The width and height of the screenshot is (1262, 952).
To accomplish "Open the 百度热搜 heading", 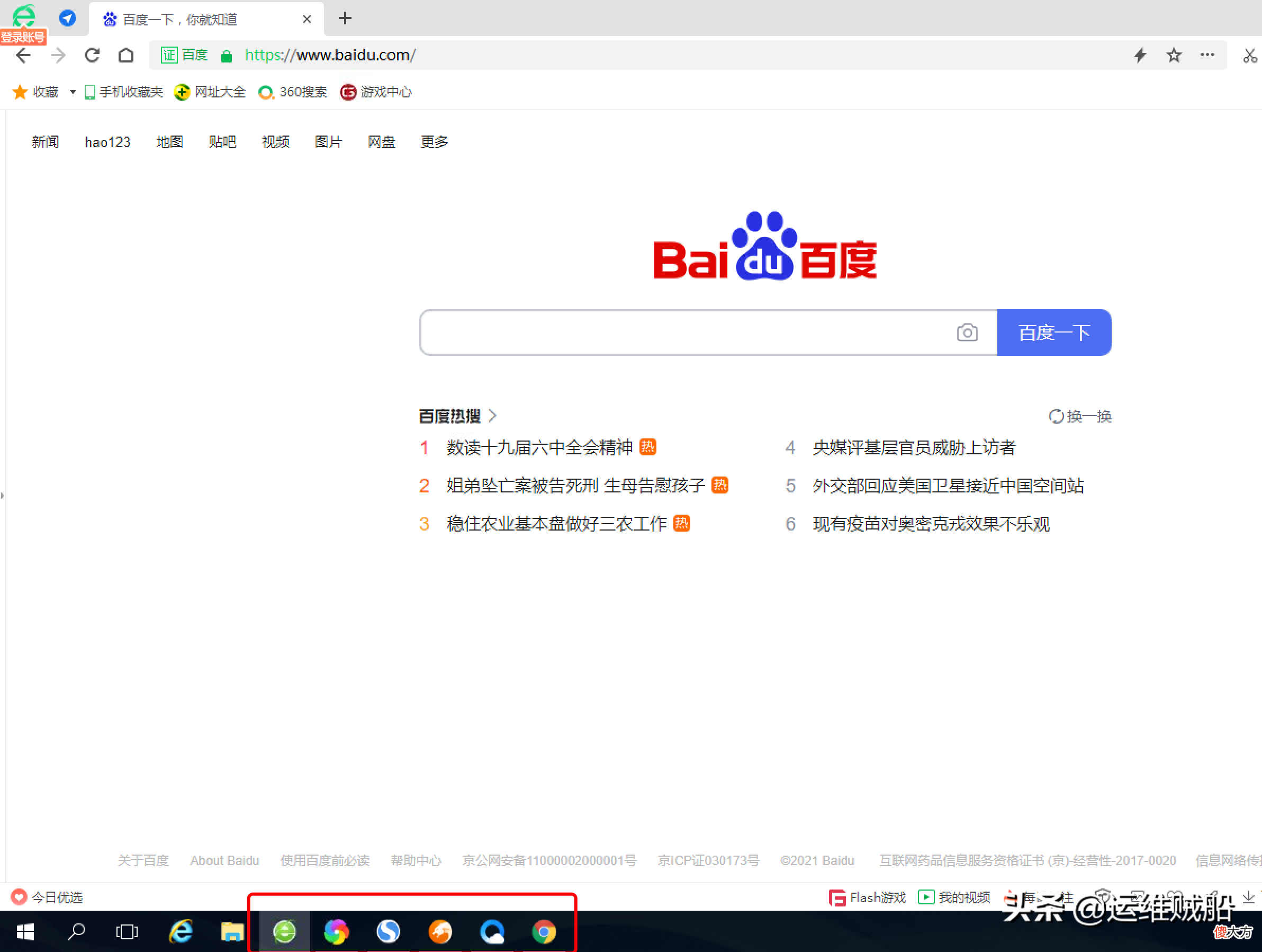I will pyautogui.click(x=449, y=416).
